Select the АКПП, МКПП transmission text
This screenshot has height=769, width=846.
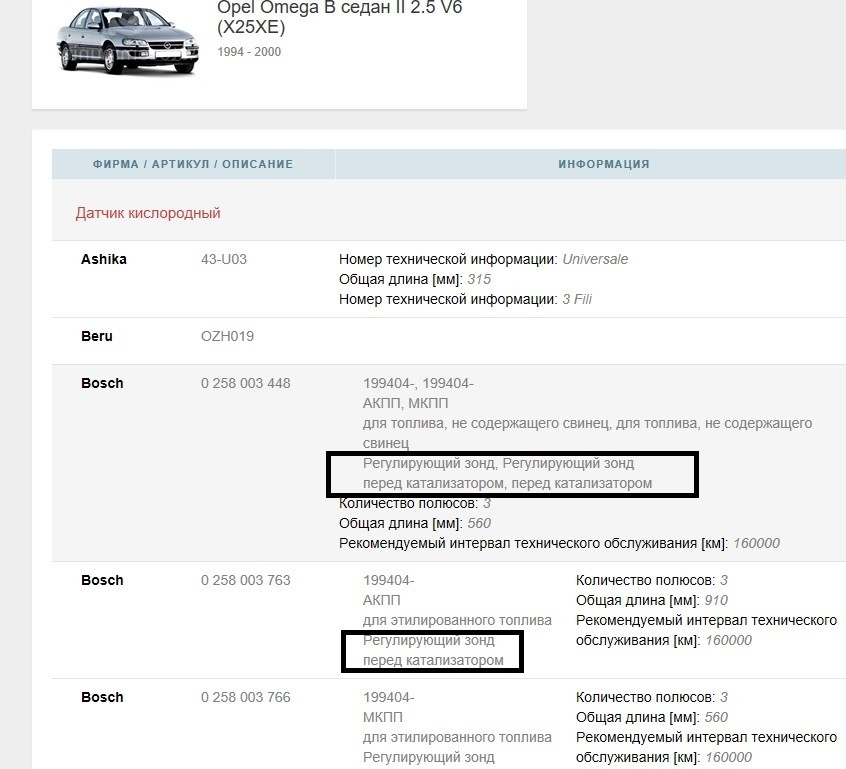406,403
